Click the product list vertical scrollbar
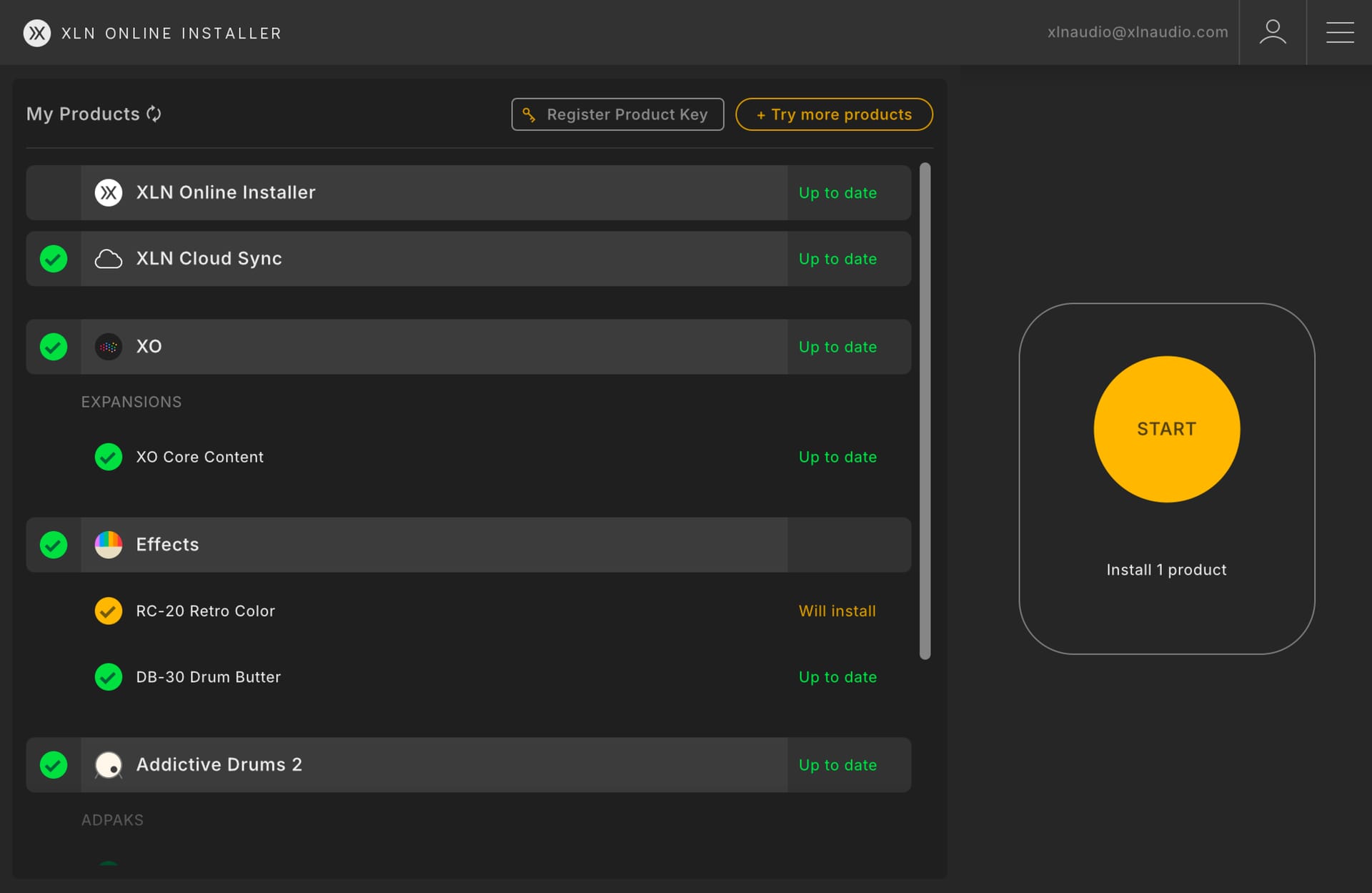Viewport: 1372px width, 893px height. tap(925, 411)
